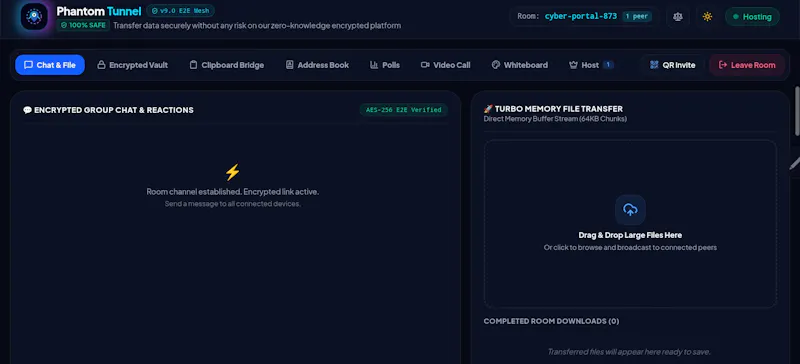Click 'Direct Memory Buffer Stream (64KB Chunks)' text
The image size is (800, 364).
point(555,119)
